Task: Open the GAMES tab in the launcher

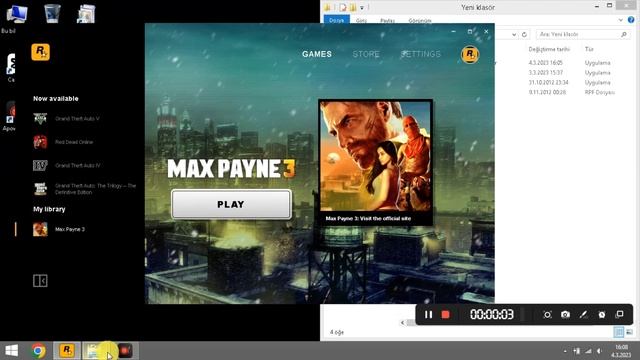Action: pyautogui.click(x=317, y=54)
